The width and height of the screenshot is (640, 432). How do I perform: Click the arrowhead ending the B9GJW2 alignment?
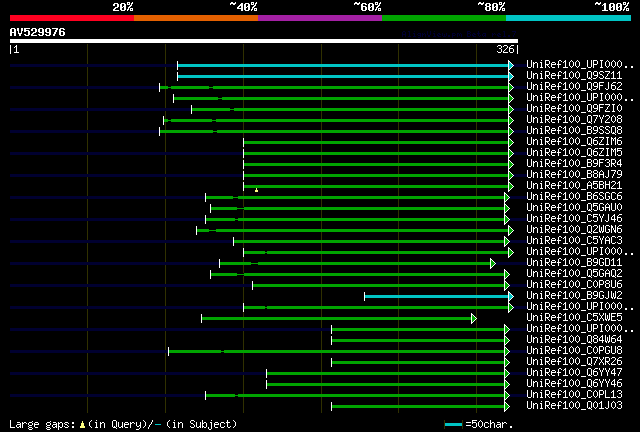511,296
